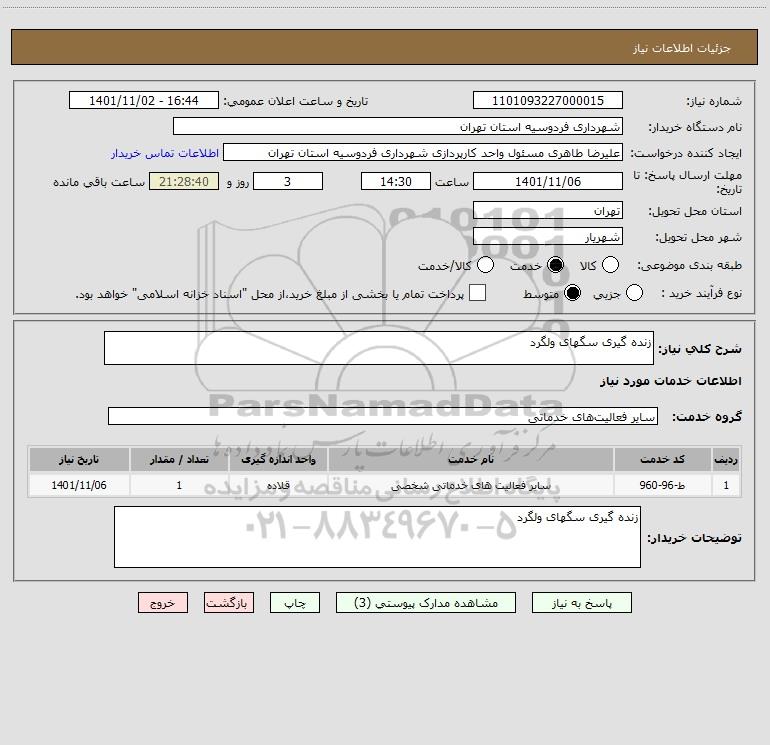770x745 pixels.
Task: Click the تعداد / مقدار column header
Action: click(179, 460)
